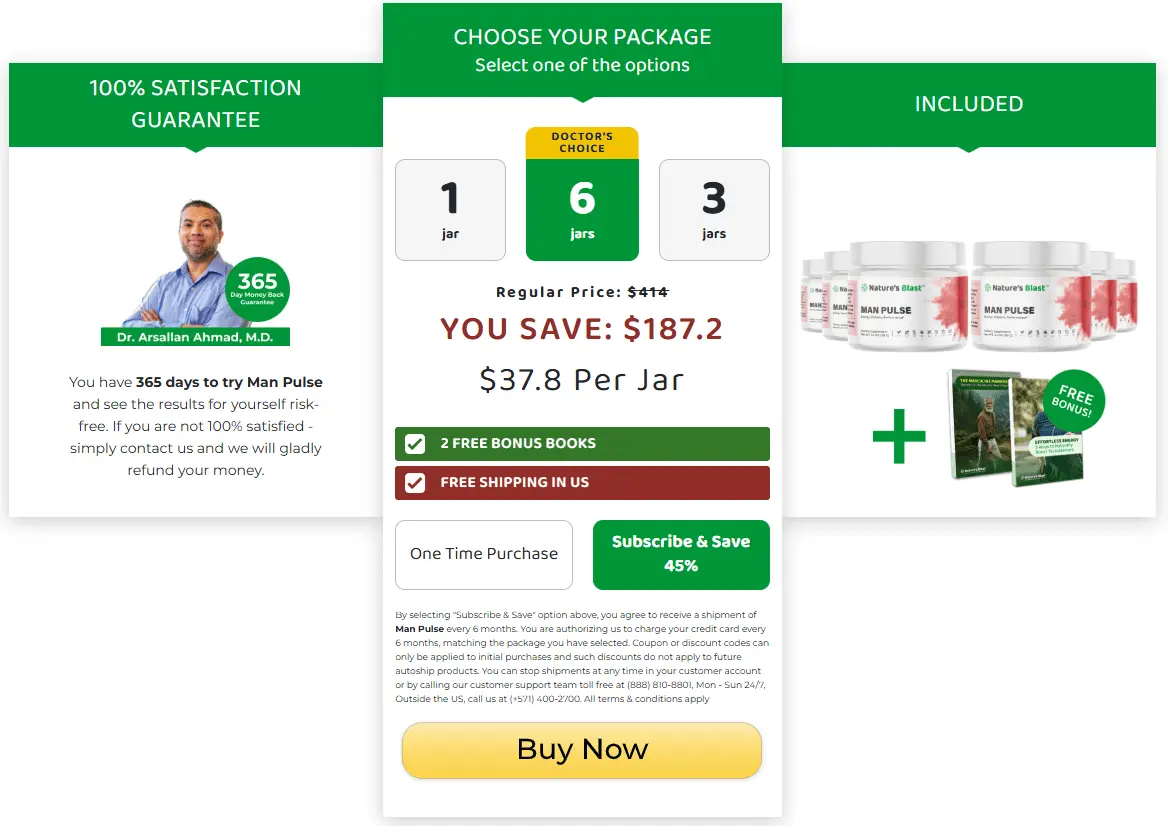Click the Included header banner
The height and width of the screenshot is (826, 1168).
point(968,104)
